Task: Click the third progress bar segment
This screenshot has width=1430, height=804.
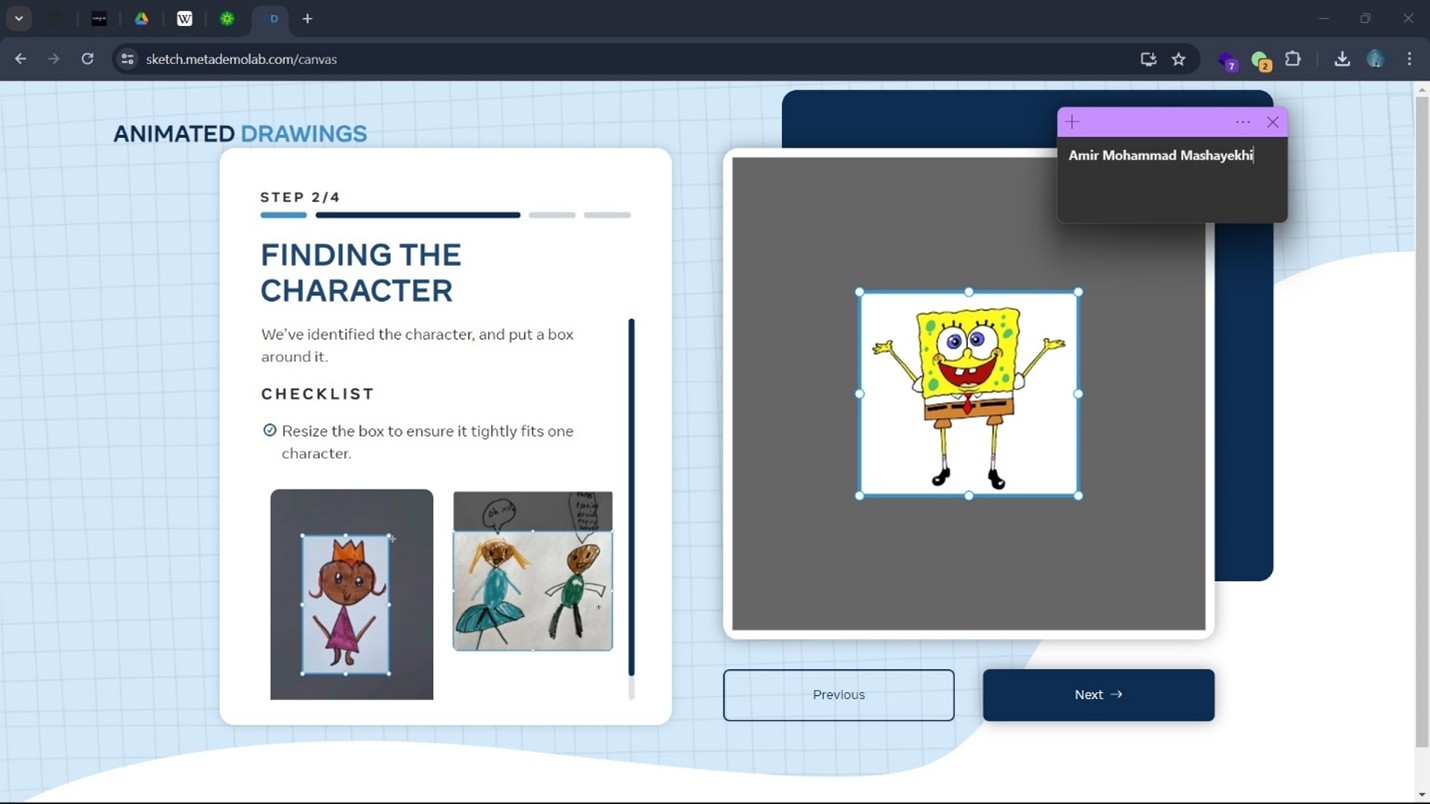Action: tap(552, 215)
